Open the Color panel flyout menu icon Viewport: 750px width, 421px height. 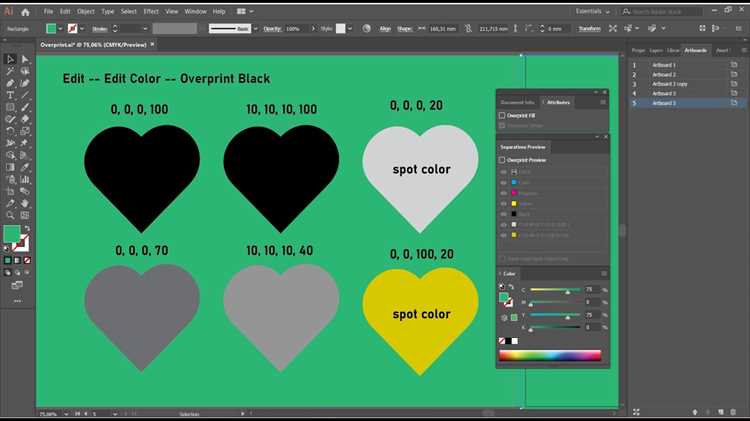[604, 274]
